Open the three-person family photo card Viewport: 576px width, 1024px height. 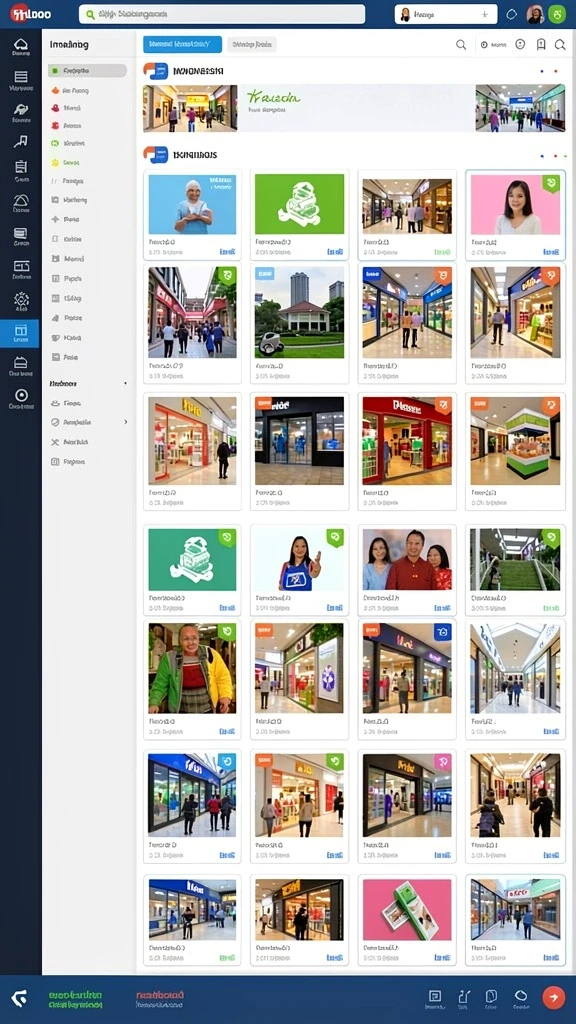coord(407,570)
